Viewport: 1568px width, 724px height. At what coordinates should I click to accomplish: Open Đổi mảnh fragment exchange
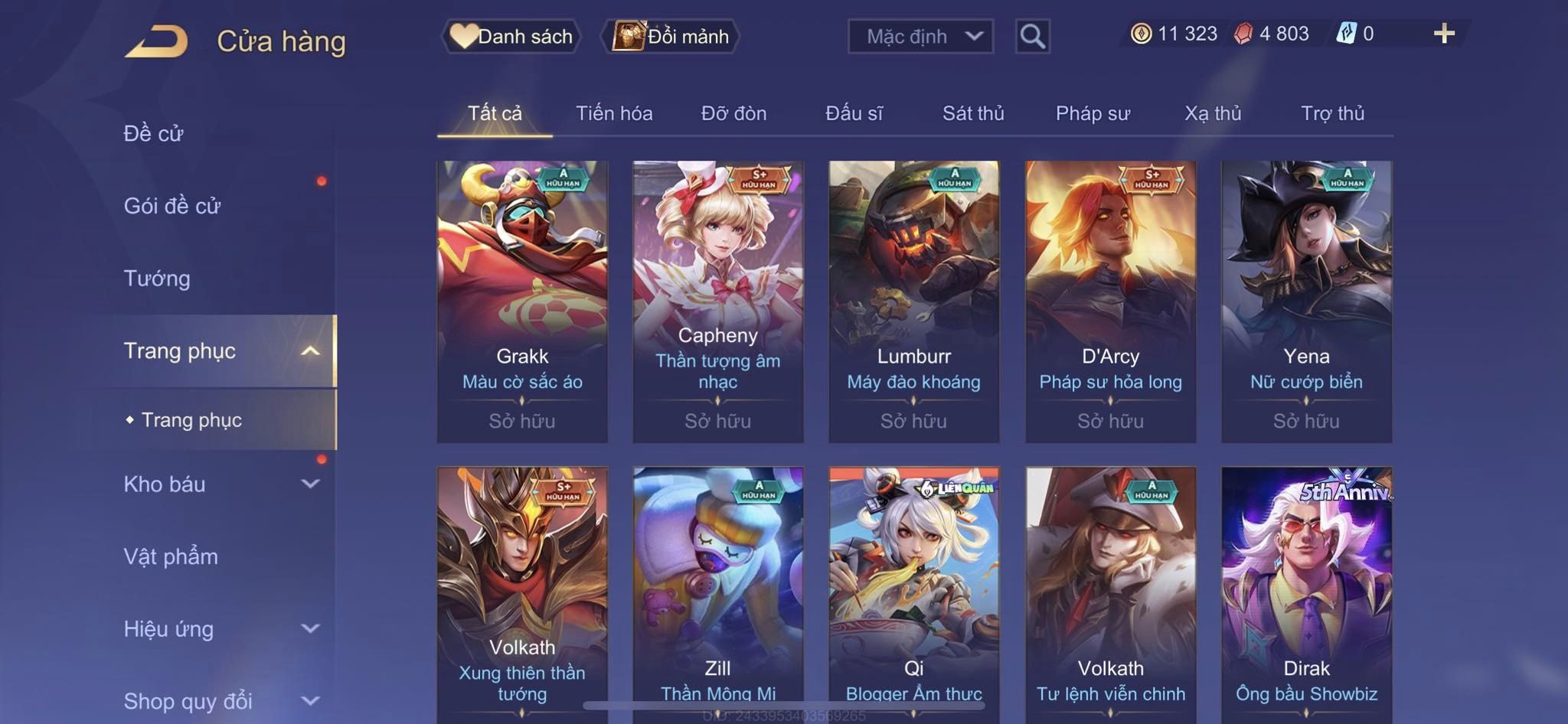671,36
